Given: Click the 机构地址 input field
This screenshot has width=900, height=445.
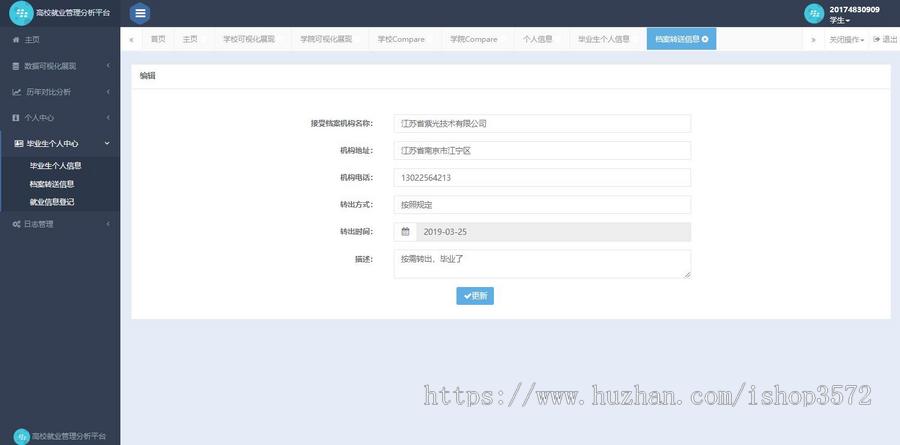Looking at the screenshot, I should 542,150.
